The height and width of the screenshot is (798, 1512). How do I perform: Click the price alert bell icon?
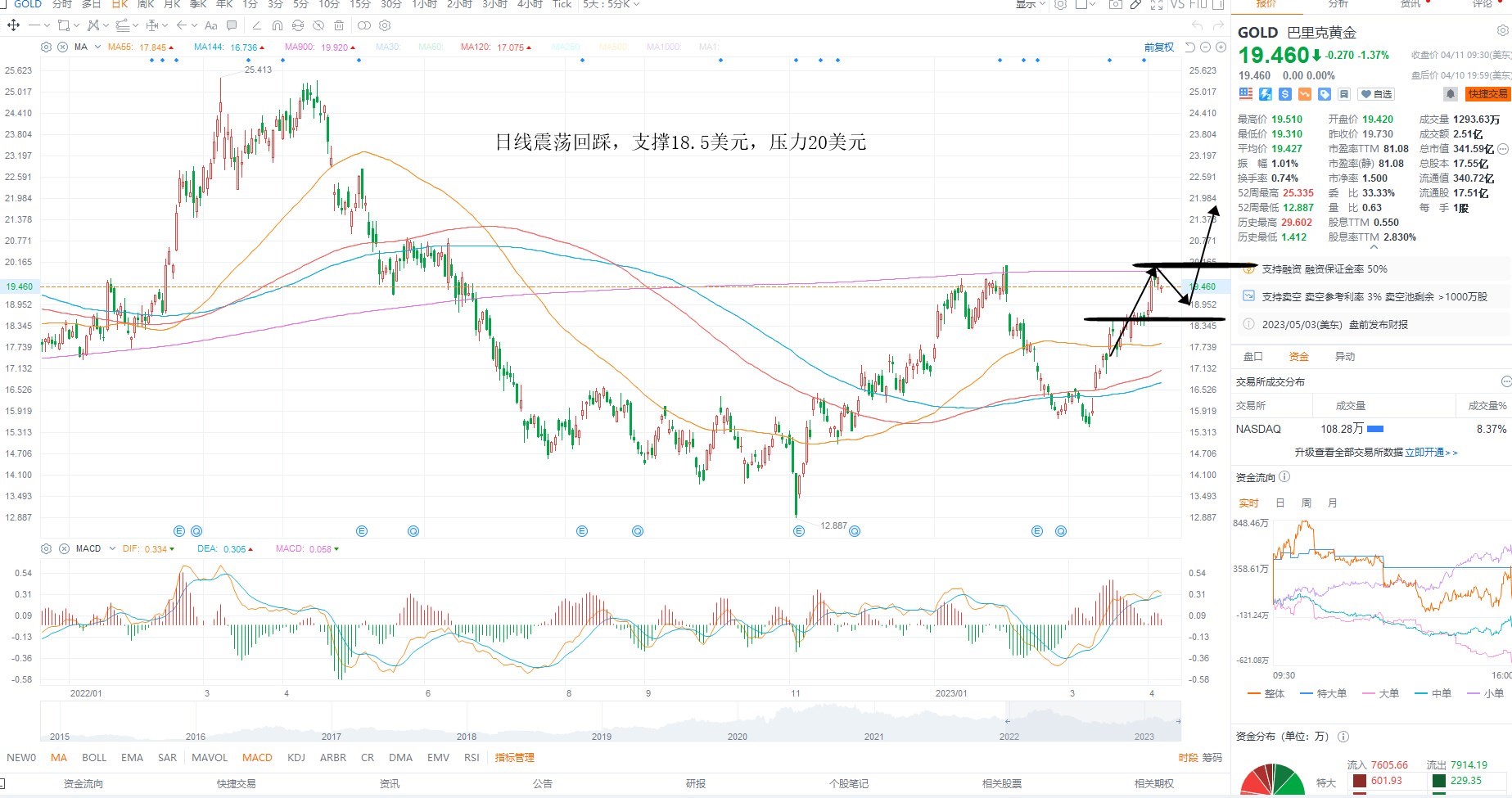1450,94
